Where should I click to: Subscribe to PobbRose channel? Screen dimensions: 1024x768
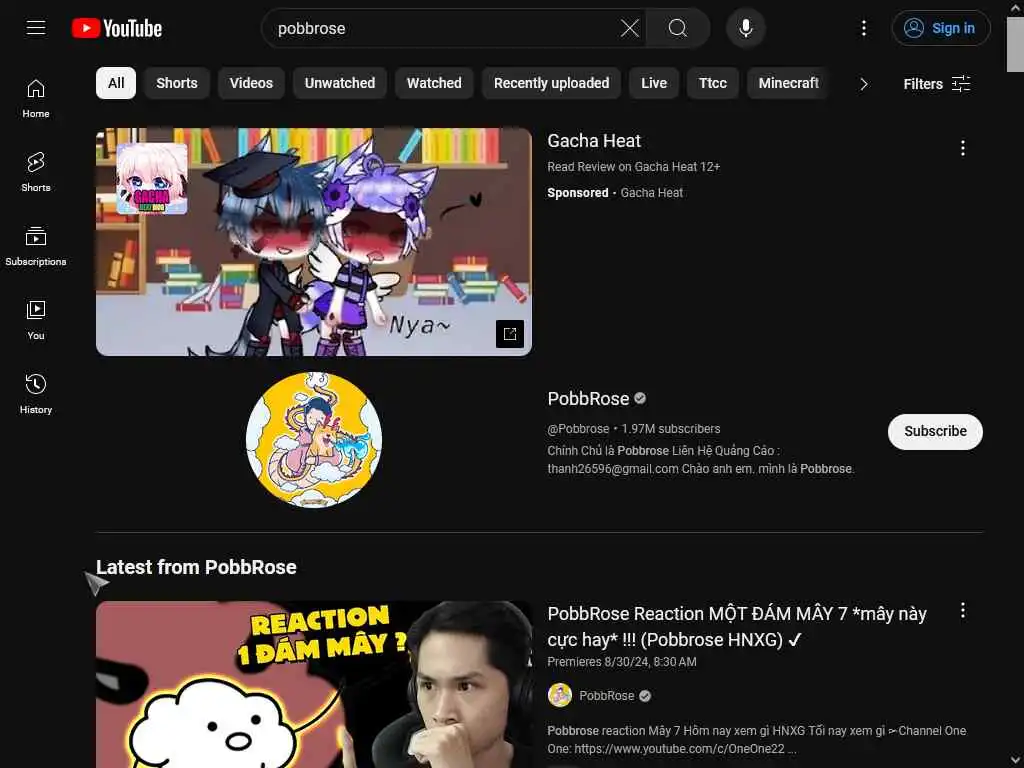coord(935,432)
